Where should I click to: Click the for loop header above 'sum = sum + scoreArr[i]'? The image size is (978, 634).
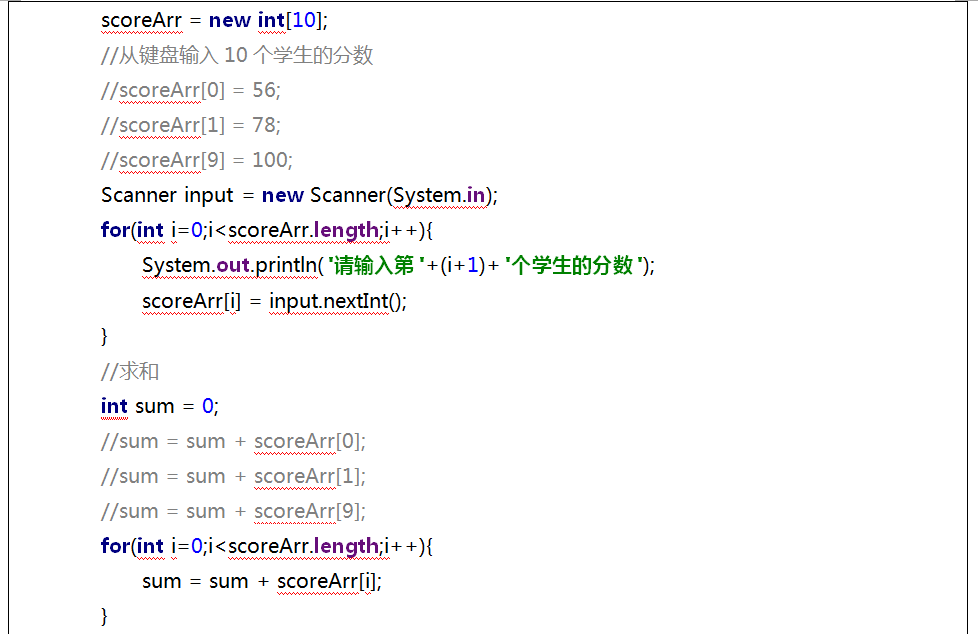267,547
